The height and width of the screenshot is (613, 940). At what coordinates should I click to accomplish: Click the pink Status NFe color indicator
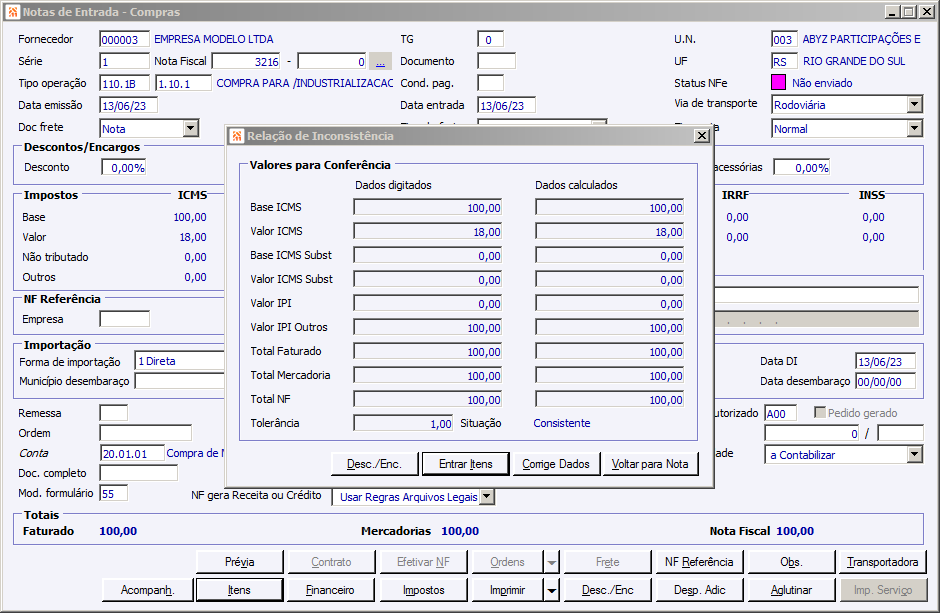click(x=779, y=83)
